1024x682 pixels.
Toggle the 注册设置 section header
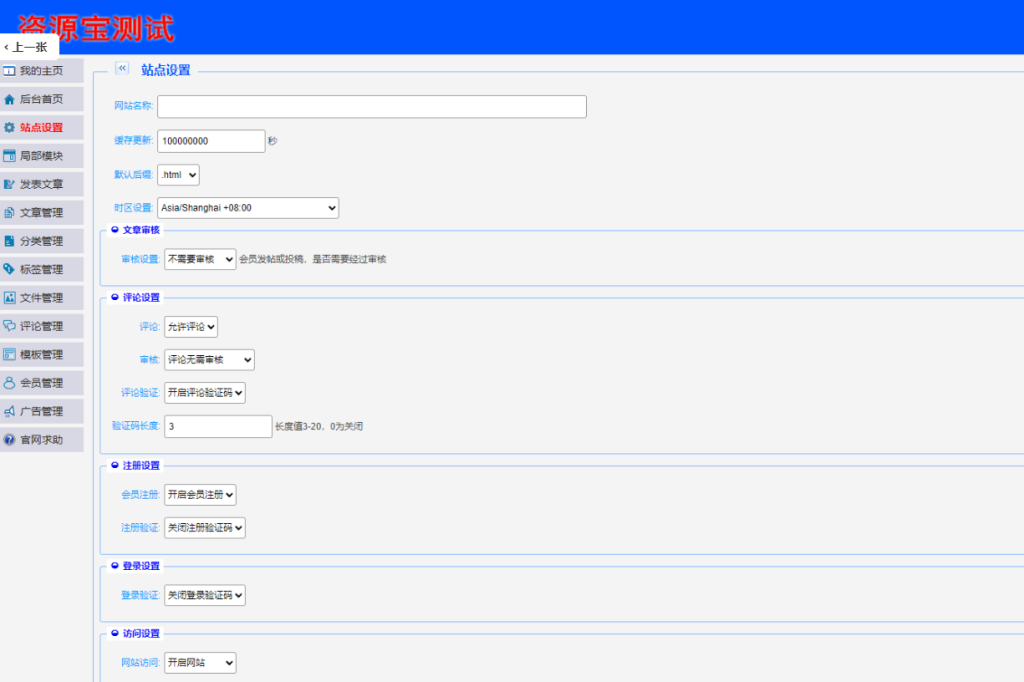coord(115,465)
